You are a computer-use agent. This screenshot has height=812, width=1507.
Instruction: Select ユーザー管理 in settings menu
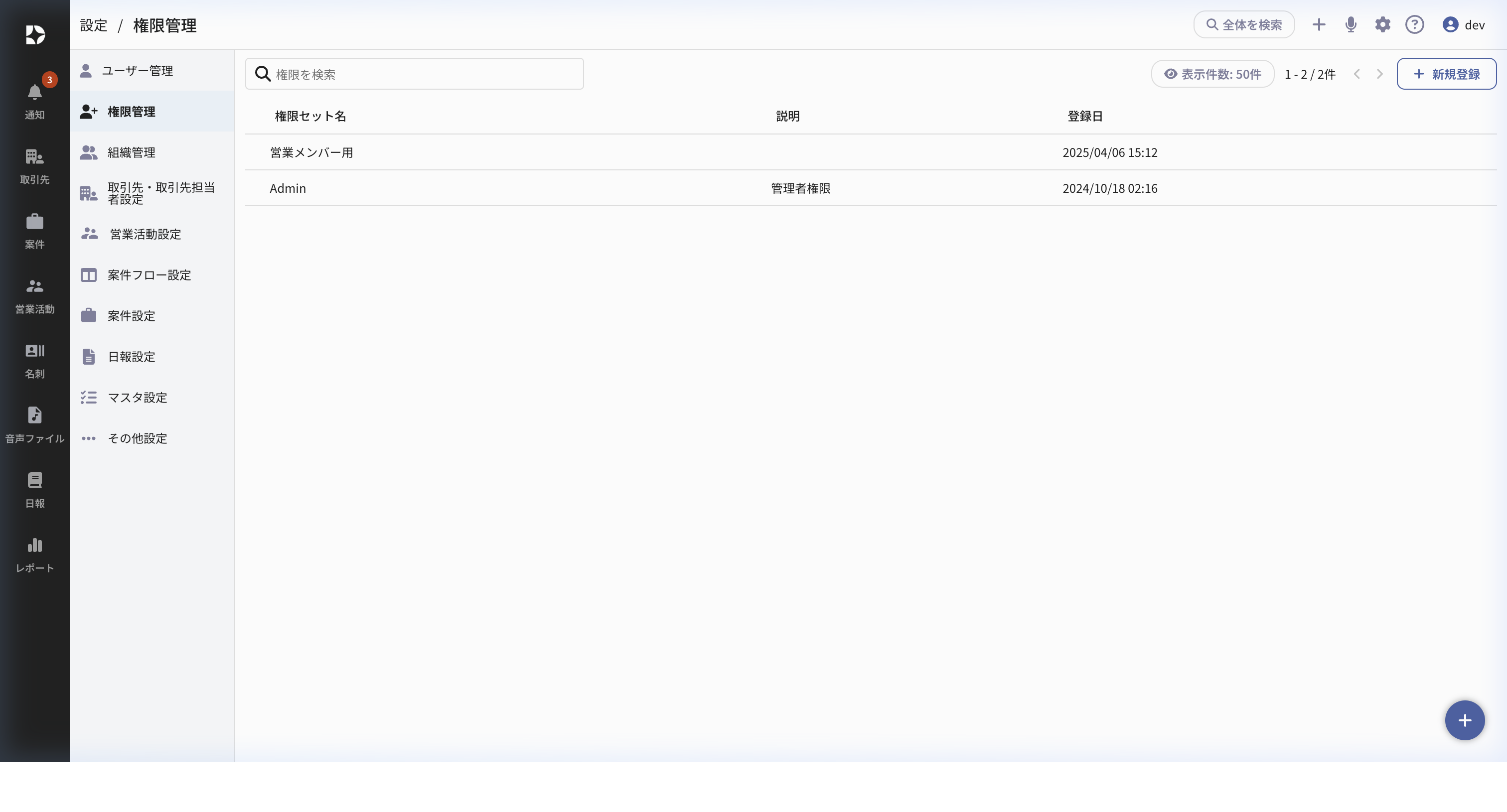(x=137, y=71)
